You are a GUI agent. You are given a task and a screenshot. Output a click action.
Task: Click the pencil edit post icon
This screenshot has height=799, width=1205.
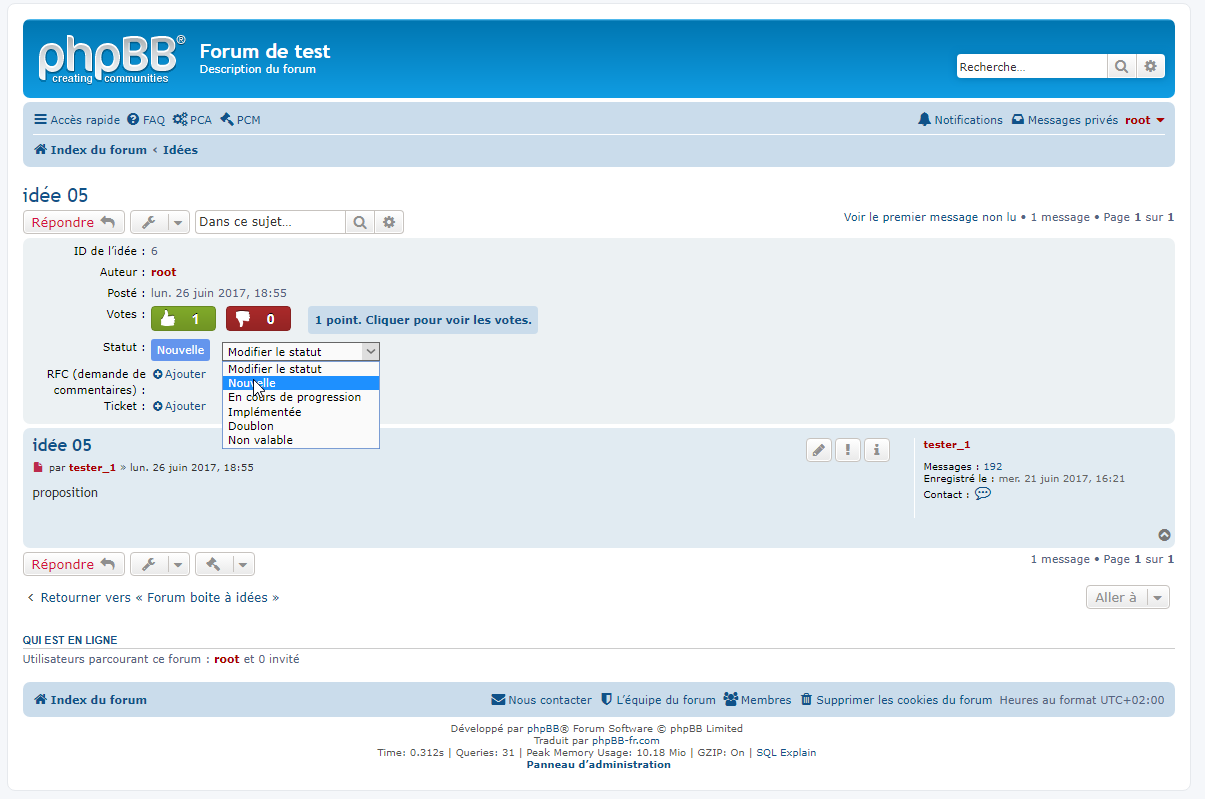click(x=819, y=450)
